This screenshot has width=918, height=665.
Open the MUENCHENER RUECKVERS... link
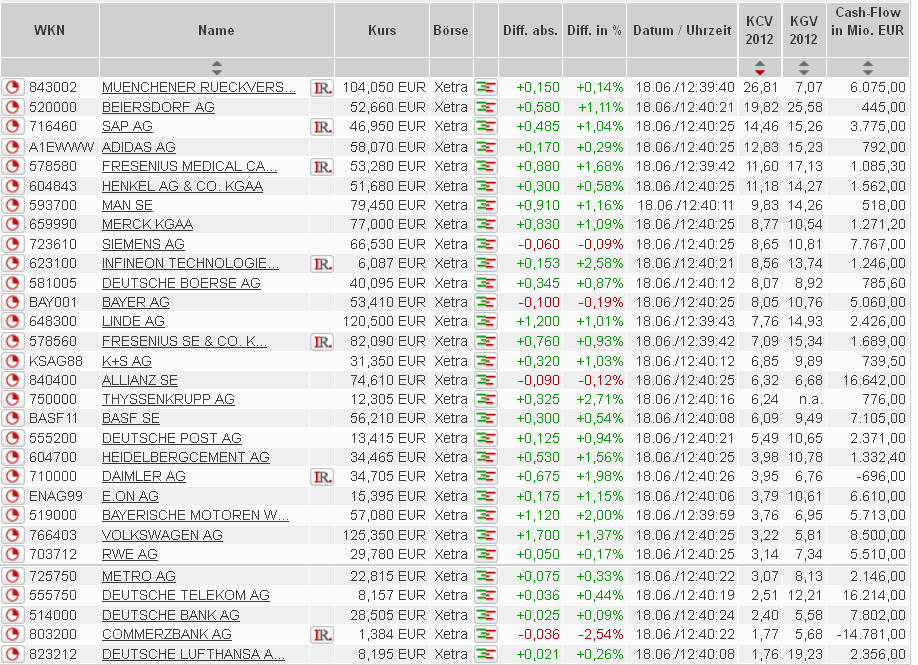click(x=198, y=87)
